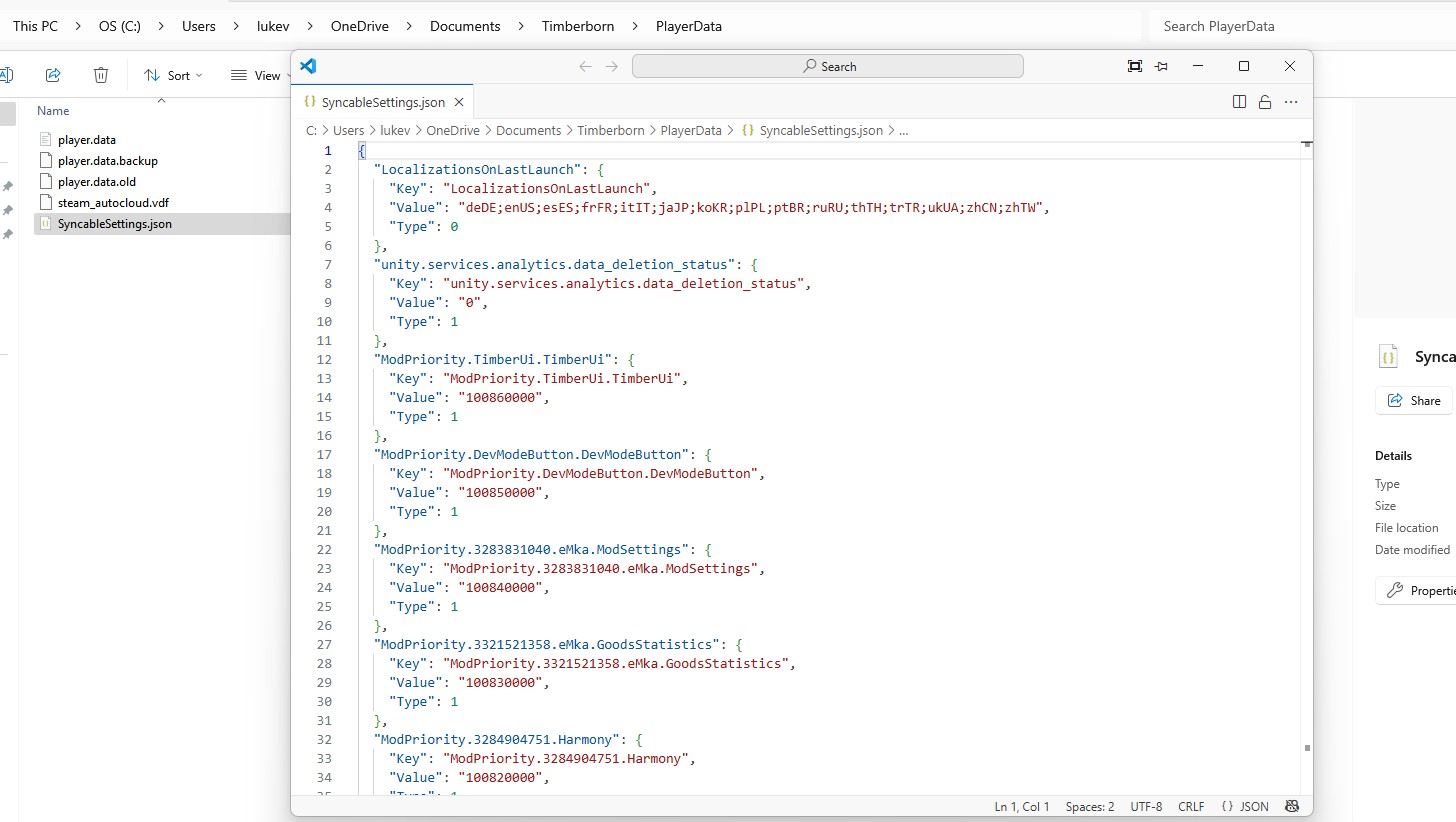Select SyncableSettings.json in File Explorer list
The image size is (1456, 822).
(x=161, y=224)
